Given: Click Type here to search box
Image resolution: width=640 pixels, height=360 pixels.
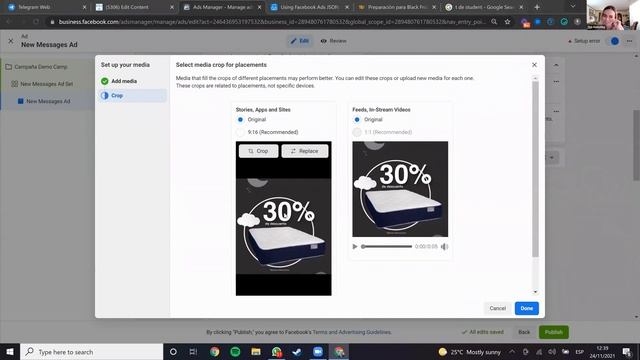Looking at the screenshot, I should coord(91,351).
